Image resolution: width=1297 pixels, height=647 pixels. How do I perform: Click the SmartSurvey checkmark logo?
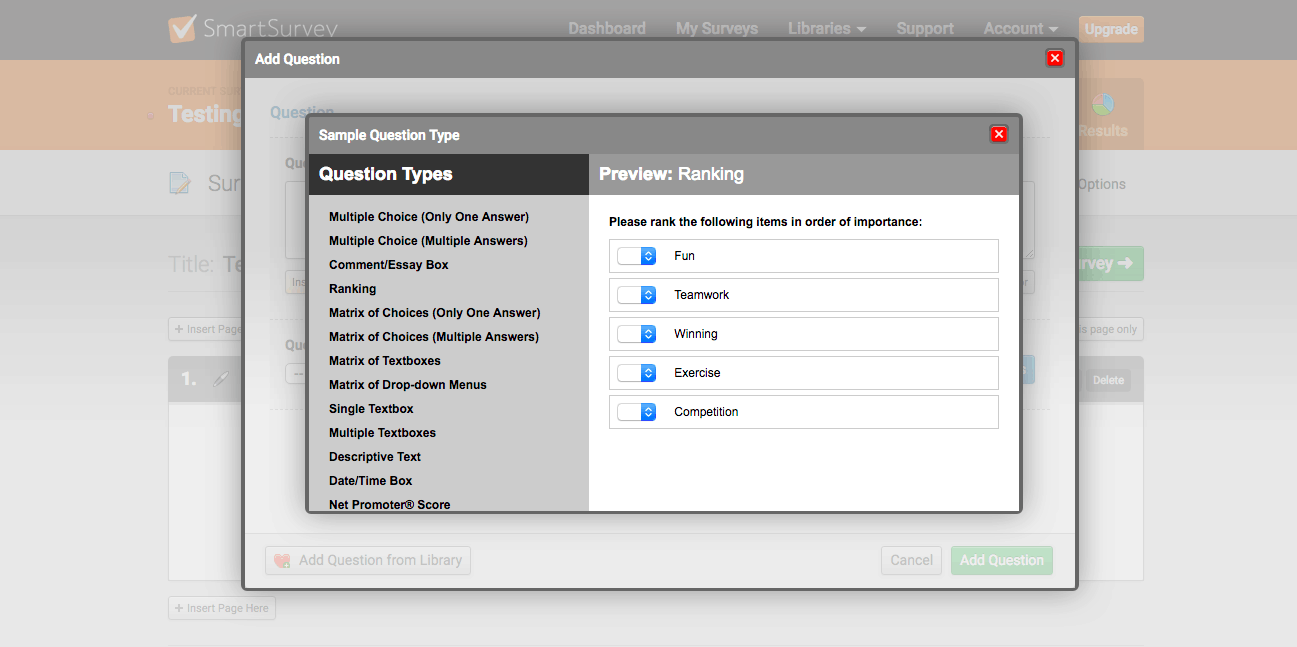click(182, 29)
